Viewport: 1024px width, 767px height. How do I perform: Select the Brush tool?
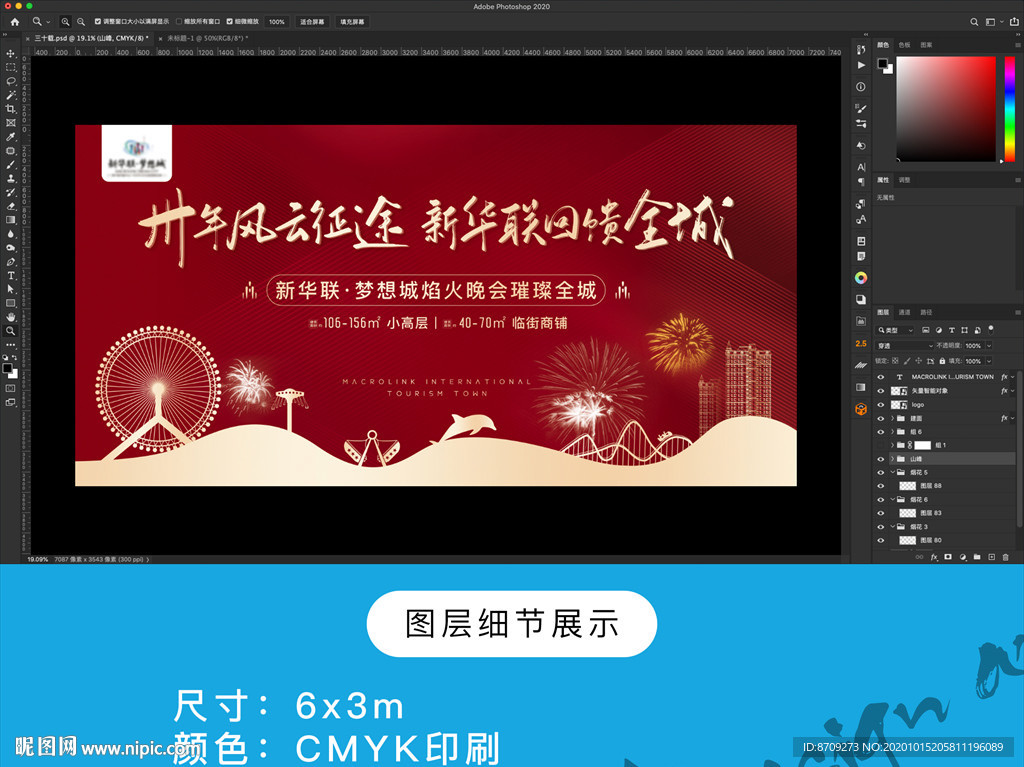10,165
